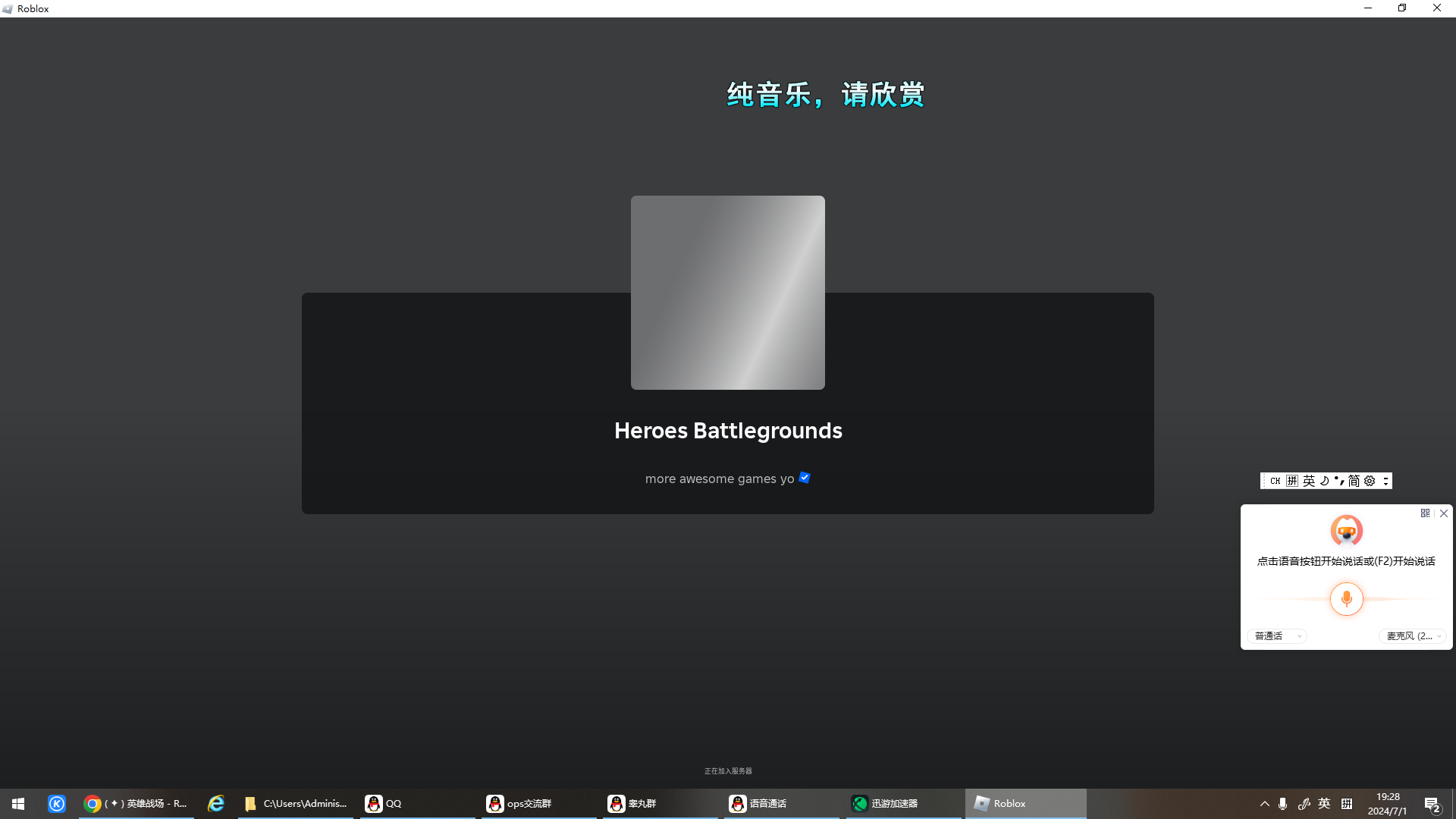
Task: Open the 睾丸群 QQ chat window
Action: point(661,804)
